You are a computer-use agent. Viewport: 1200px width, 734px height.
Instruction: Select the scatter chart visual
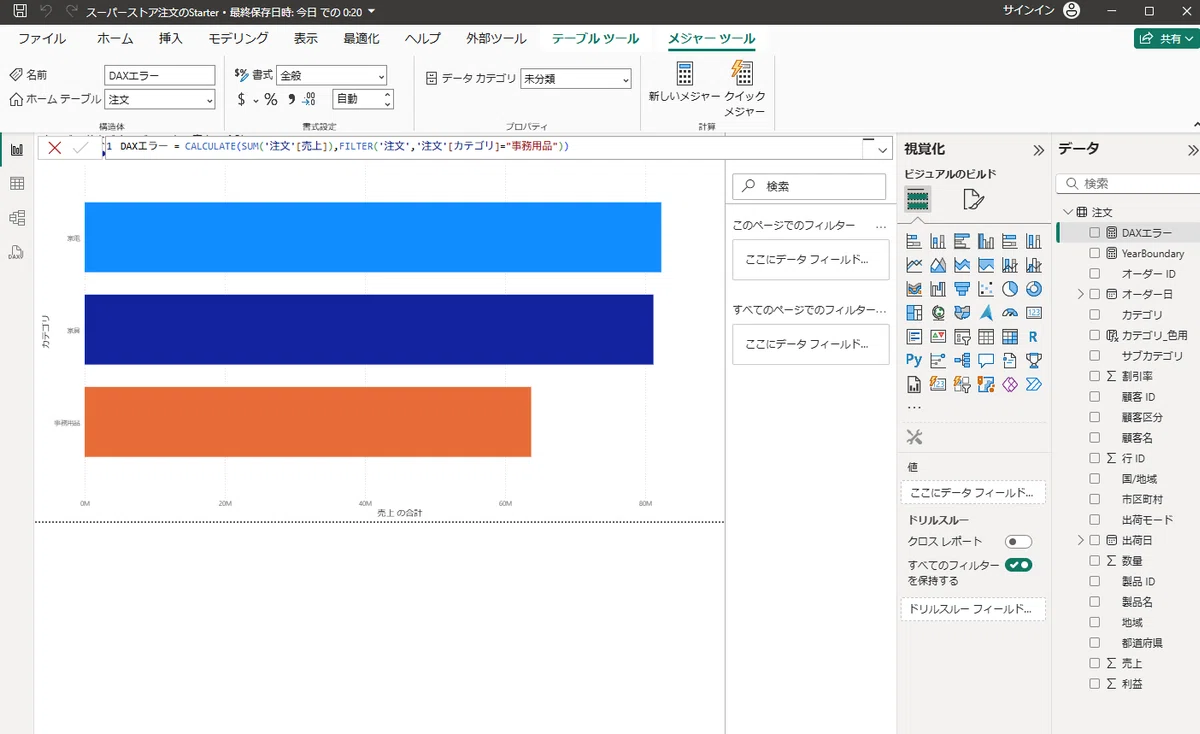pyautogui.click(x=986, y=289)
